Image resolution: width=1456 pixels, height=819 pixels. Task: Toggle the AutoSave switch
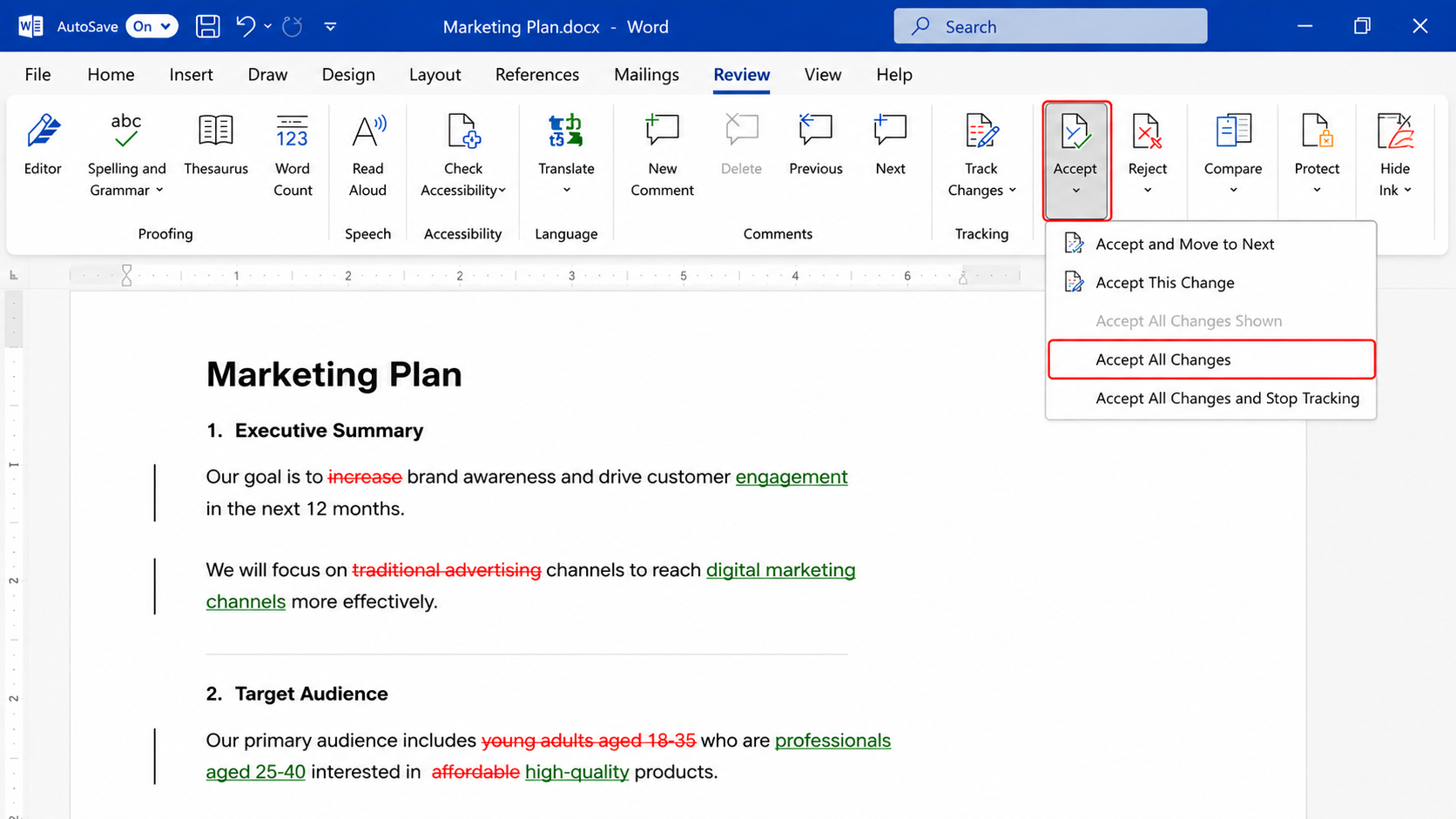[152, 26]
